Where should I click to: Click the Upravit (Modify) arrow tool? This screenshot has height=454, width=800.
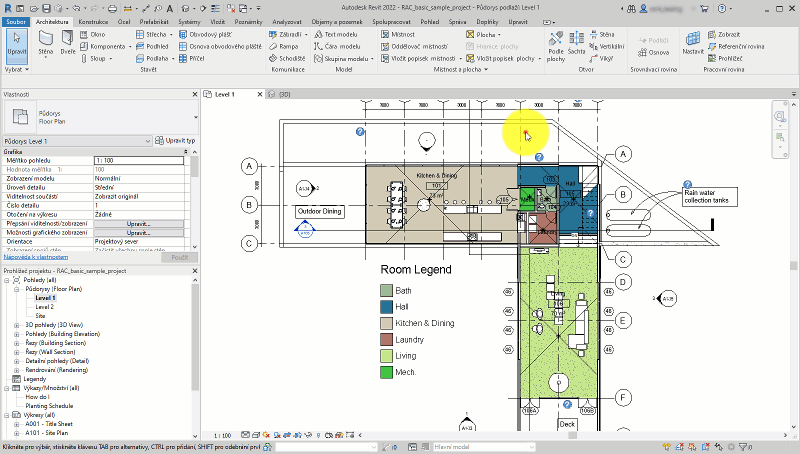click(x=17, y=44)
